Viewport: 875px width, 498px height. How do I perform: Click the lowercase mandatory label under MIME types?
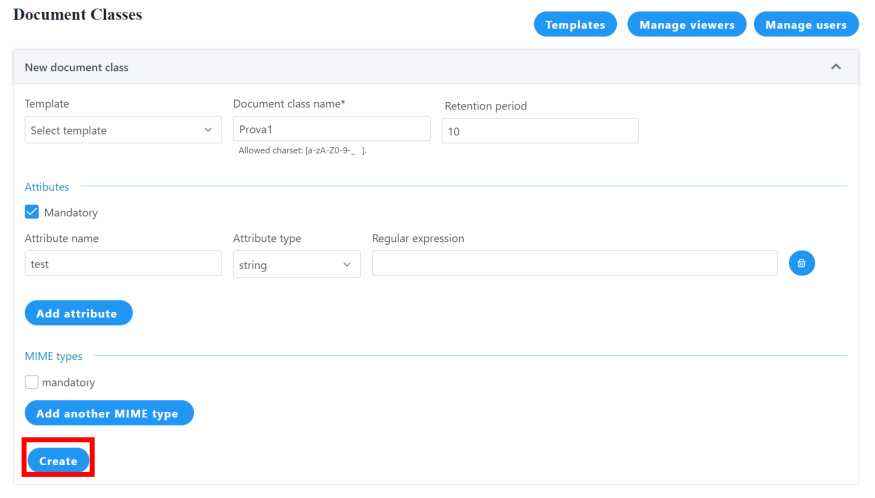click(x=68, y=382)
